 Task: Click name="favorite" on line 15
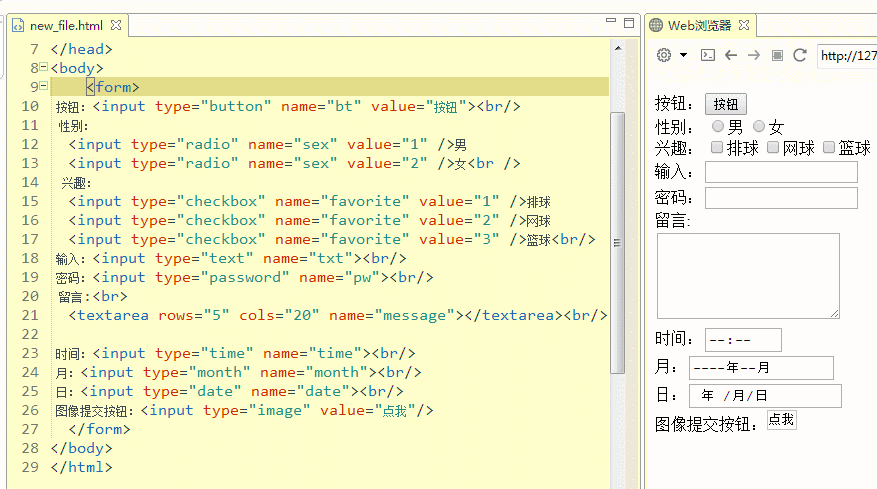342,201
